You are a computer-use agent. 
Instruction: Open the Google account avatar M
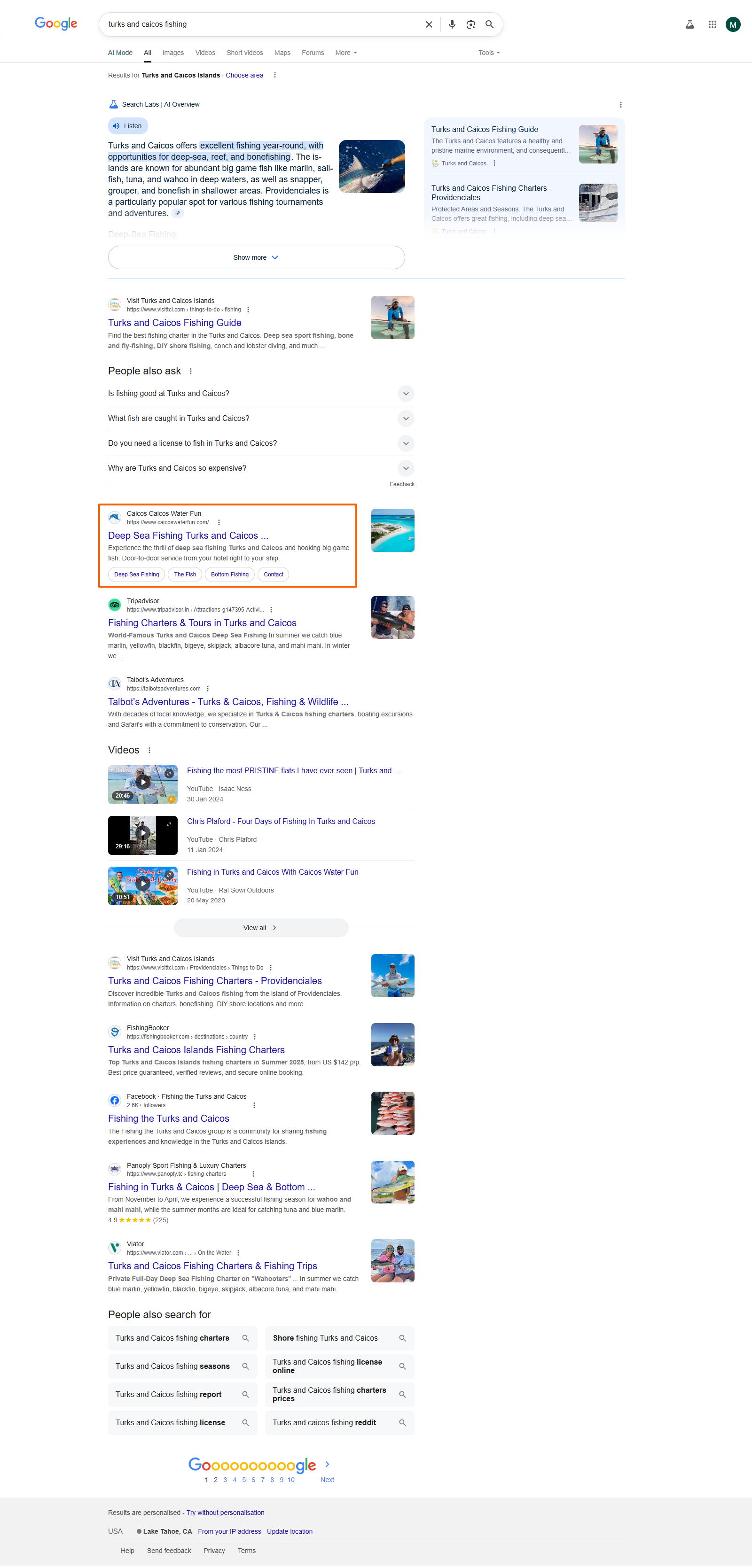point(733,24)
